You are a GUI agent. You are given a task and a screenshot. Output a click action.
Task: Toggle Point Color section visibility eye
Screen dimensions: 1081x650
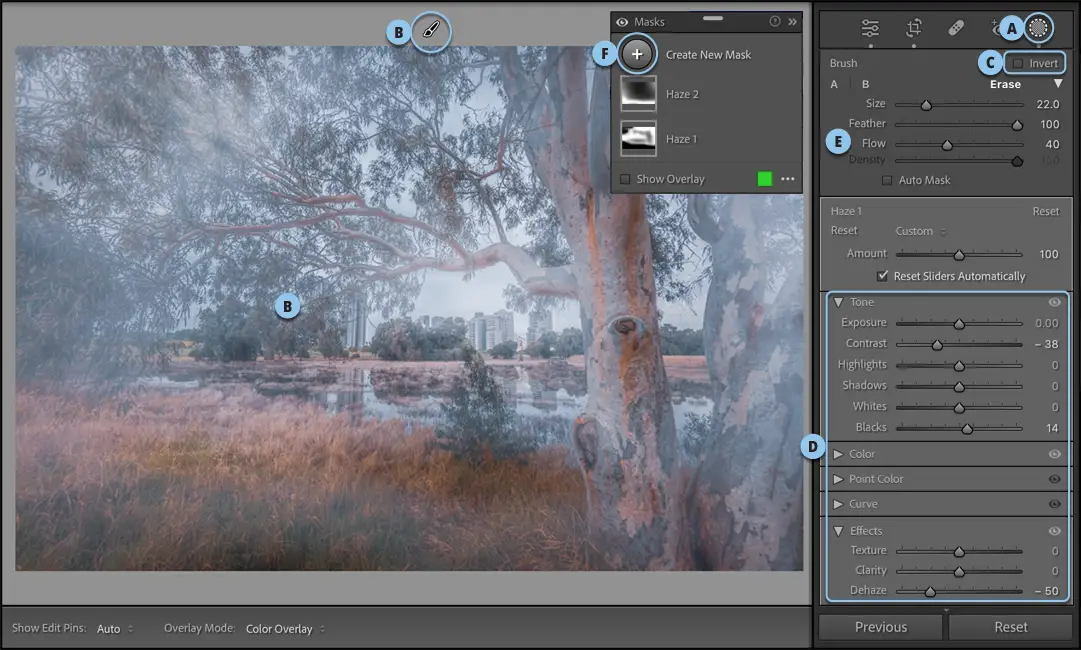coord(1054,478)
